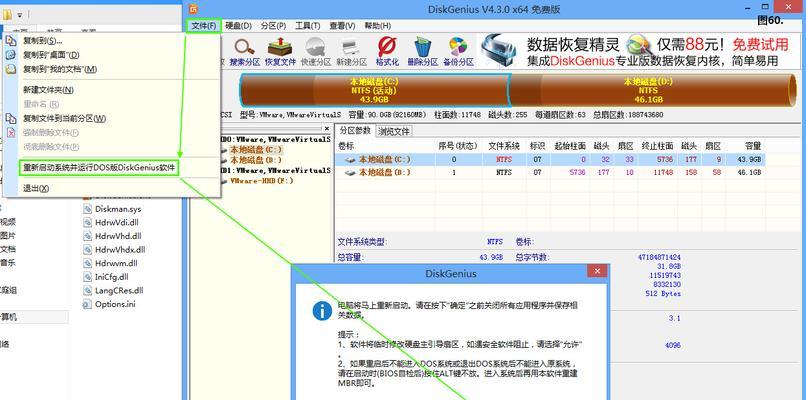The width and height of the screenshot is (806, 400).
Task: Click NTFS cell in 本地磁盘(C:) row
Action: coord(504,159)
